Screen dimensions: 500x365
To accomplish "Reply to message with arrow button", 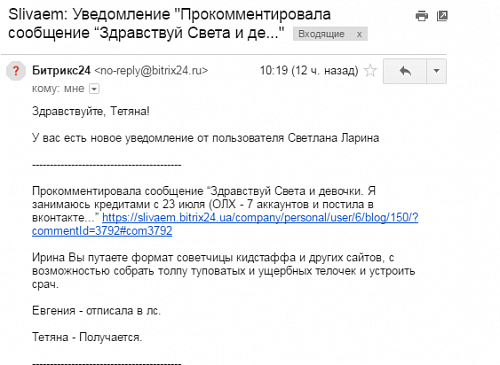I will click(405, 71).
